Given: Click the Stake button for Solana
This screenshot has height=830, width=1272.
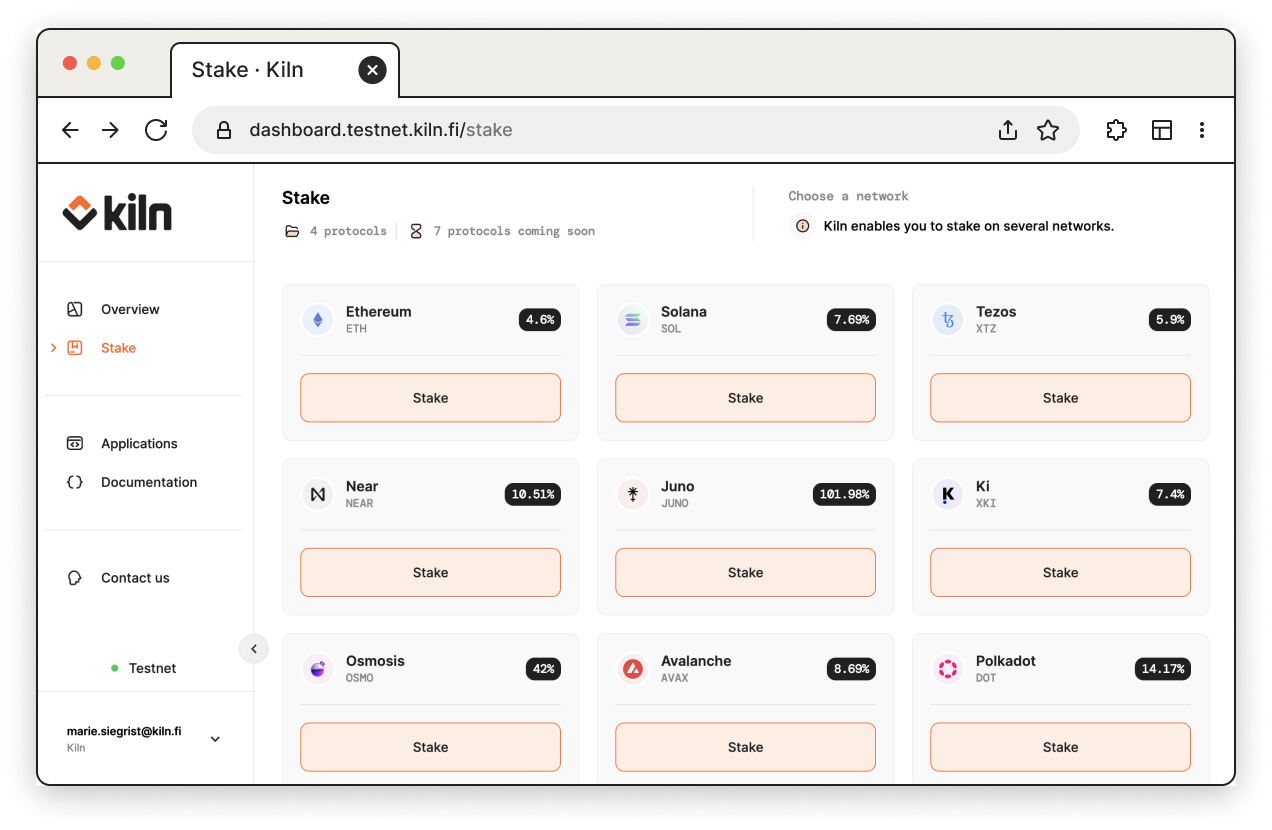Looking at the screenshot, I should (745, 398).
